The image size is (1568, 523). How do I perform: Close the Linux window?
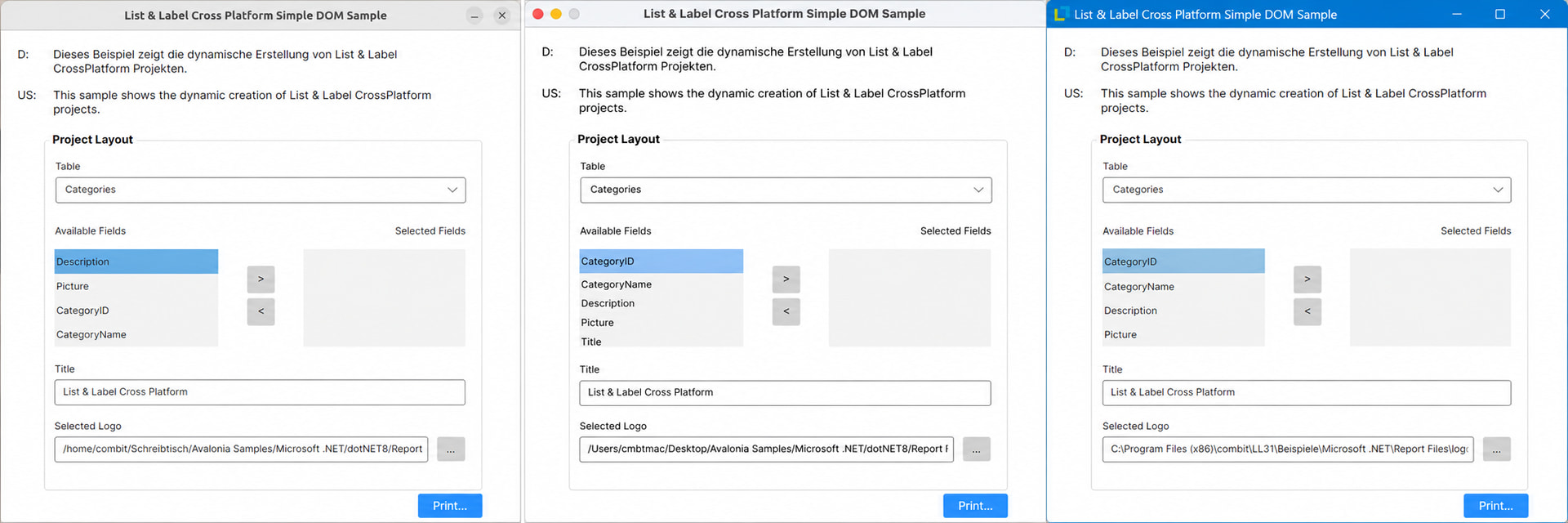click(502, 16)
